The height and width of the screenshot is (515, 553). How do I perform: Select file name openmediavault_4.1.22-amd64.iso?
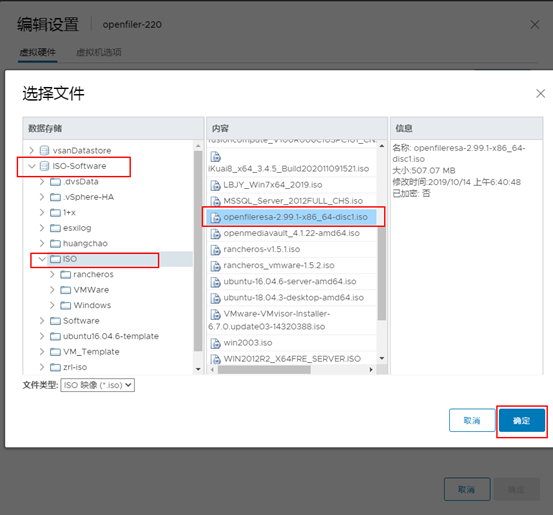click(292, 234)
